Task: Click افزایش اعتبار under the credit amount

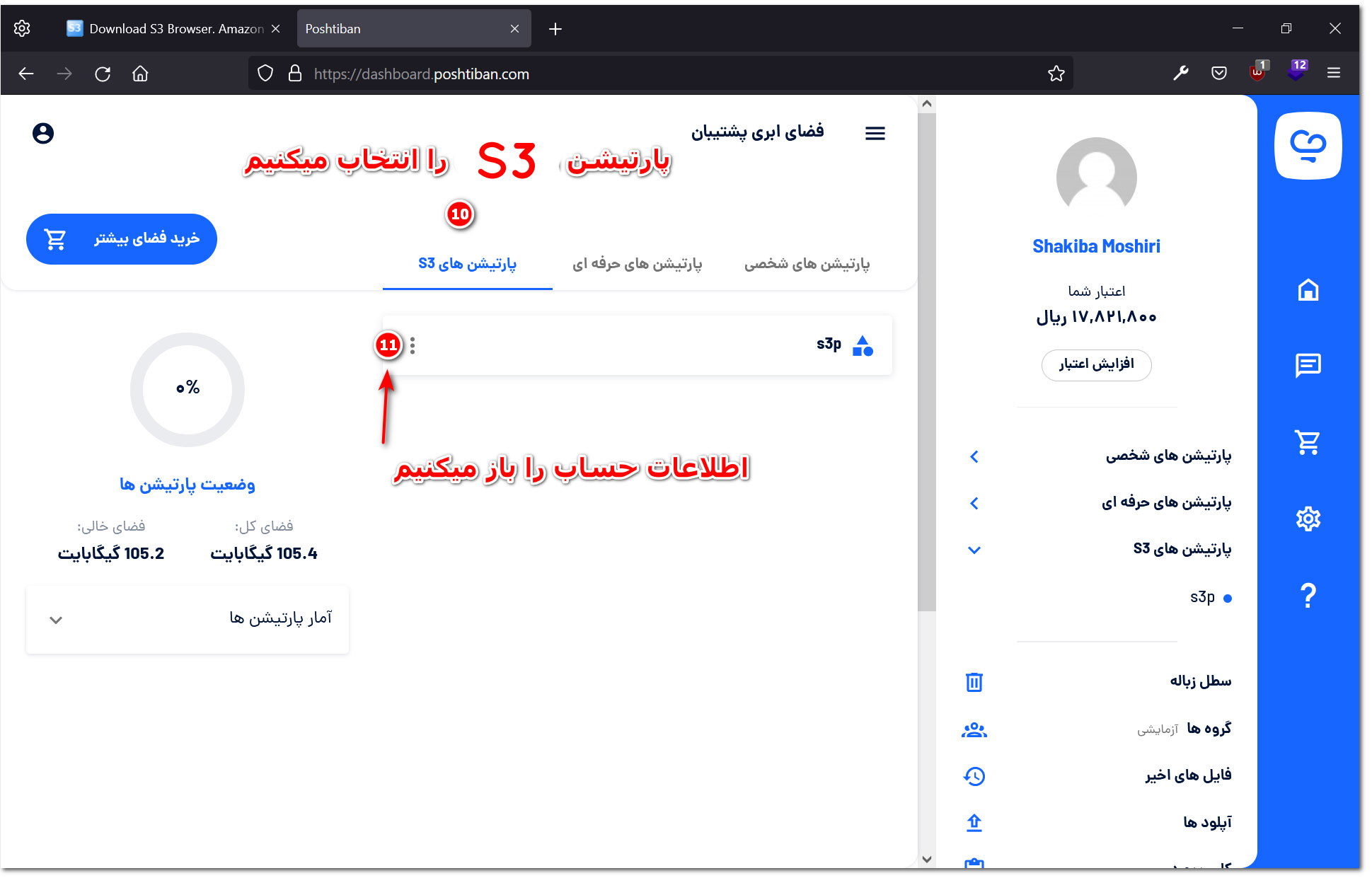Action: pyautogui.click(x=1096, y=365)
